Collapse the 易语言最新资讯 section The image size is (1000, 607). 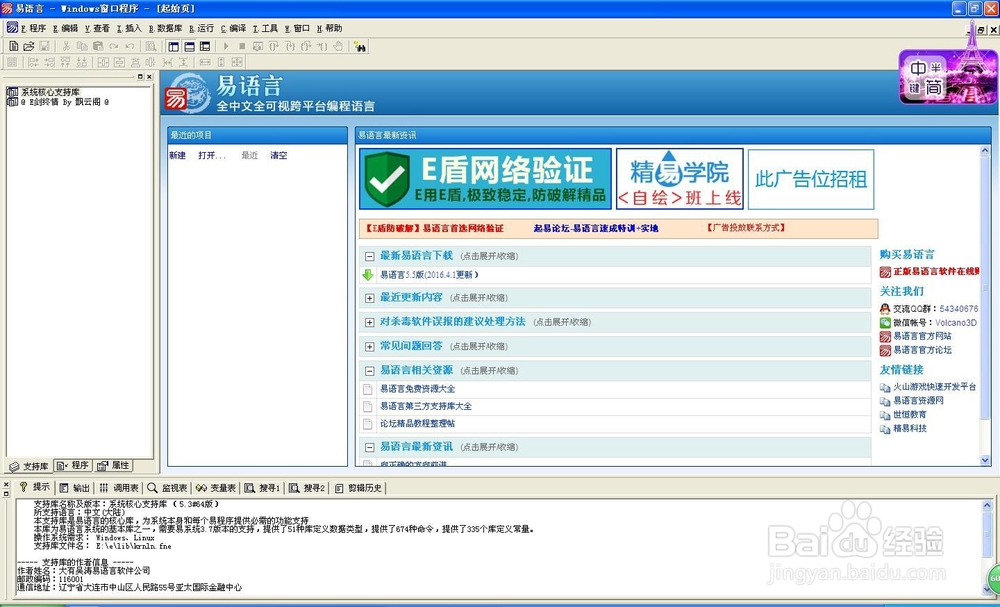[369, 447]
